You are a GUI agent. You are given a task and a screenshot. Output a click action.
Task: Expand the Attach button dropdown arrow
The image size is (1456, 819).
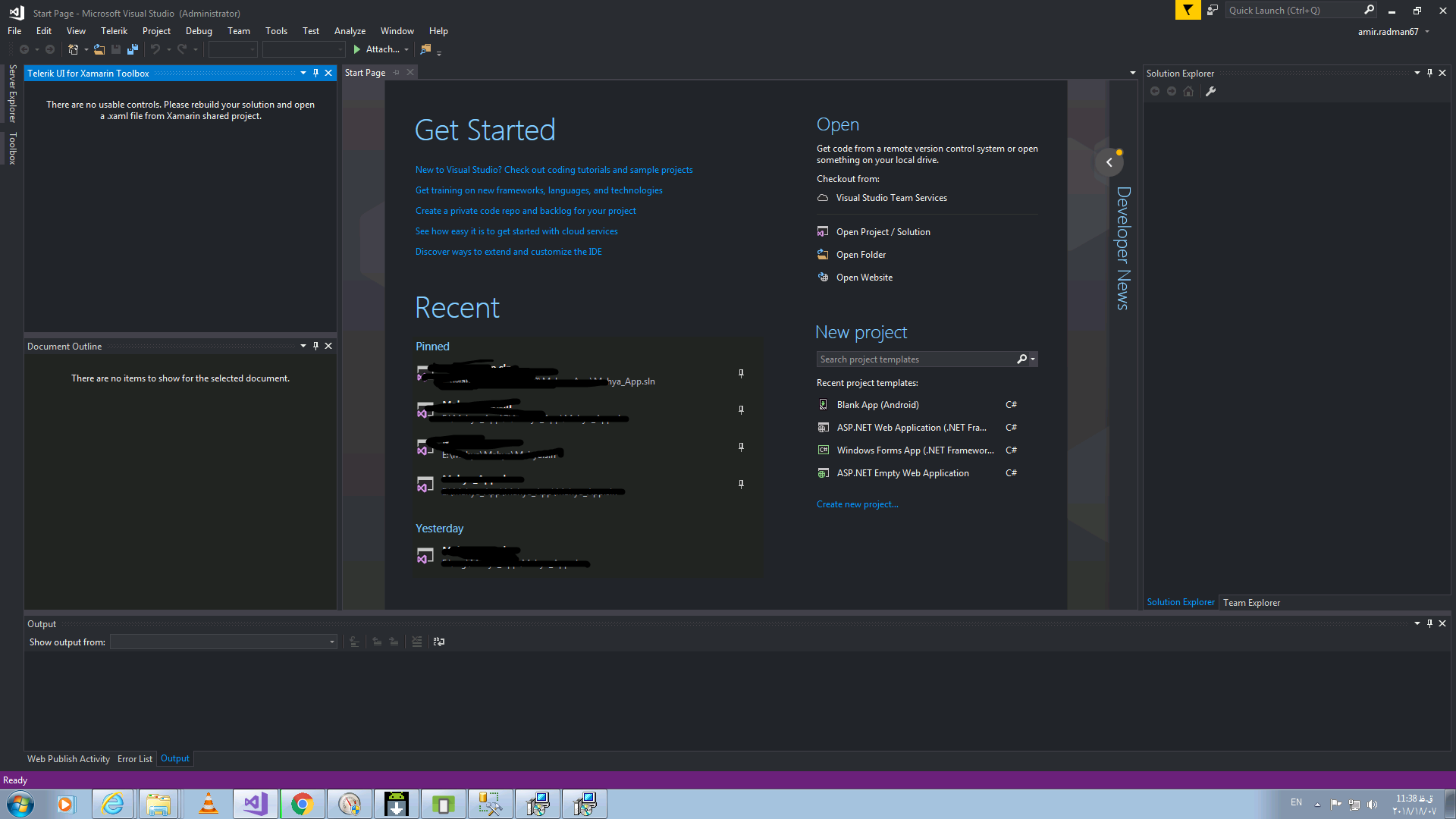[x=406, y=49]
